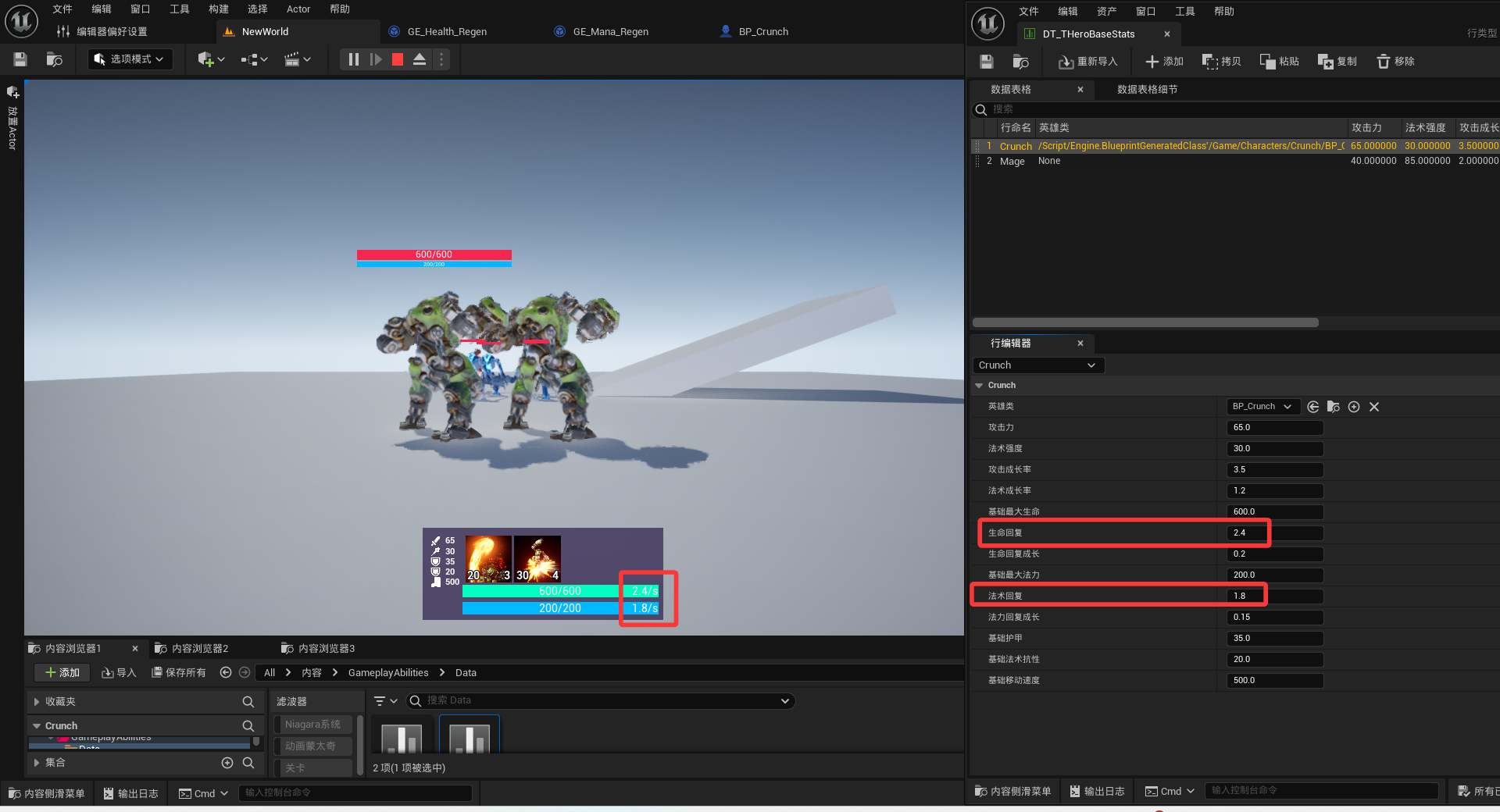Viewport: 1500px width, 812px height.
Task: Close the DT_THeroBaseStats tab
Action: pos(1167,34)
